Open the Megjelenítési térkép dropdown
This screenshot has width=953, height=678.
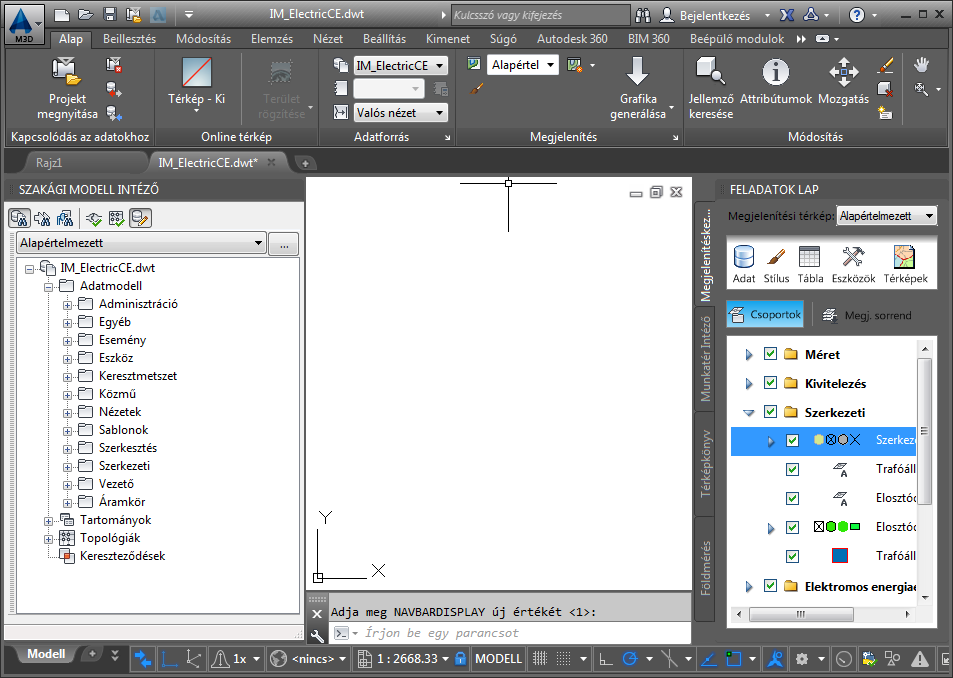tap(886, 216)
